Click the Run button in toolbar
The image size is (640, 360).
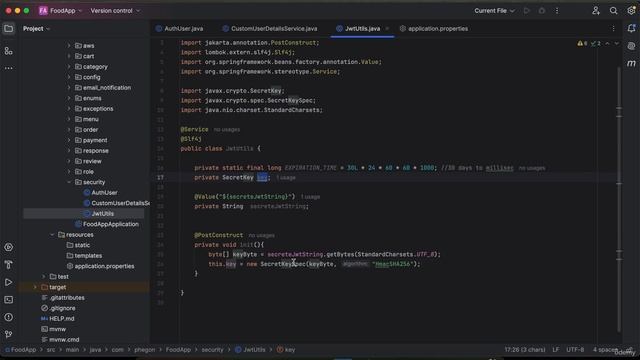527,11
